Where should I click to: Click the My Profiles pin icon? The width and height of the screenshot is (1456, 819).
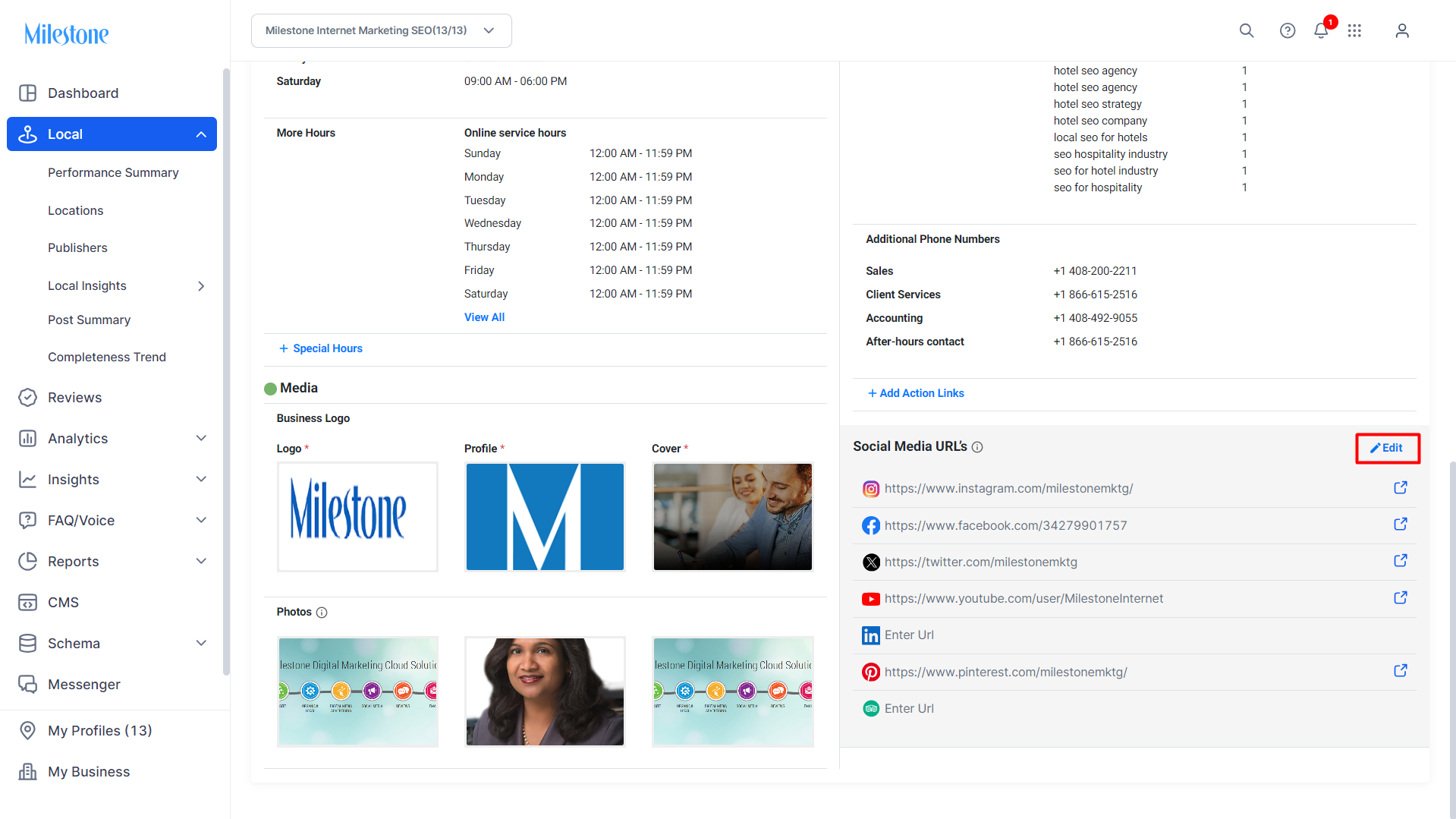27,731
